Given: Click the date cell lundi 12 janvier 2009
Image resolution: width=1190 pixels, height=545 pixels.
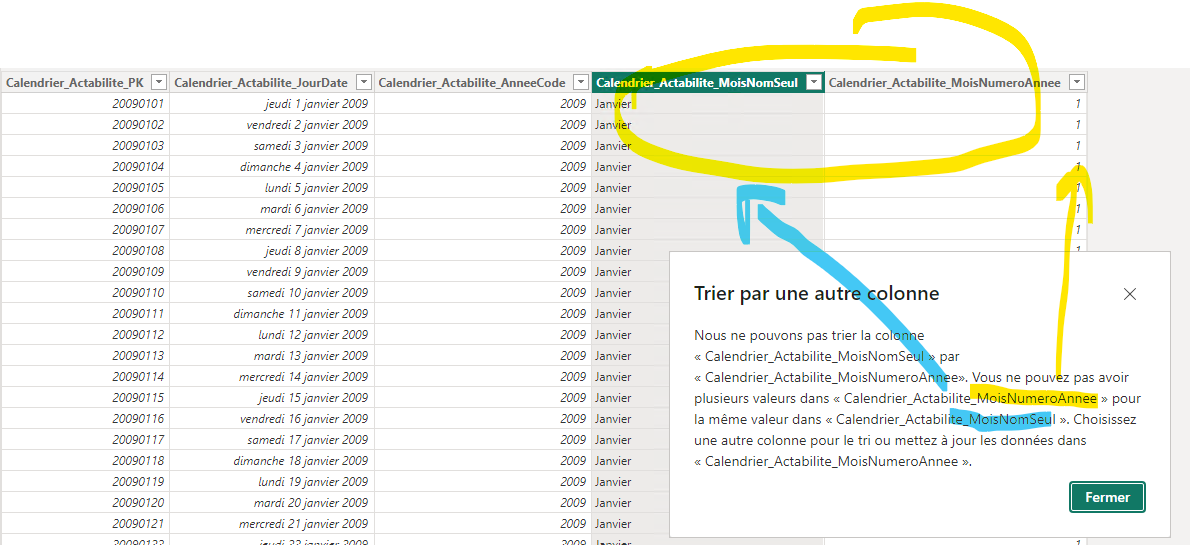Looking at the screenshot, I should point(272,335).
